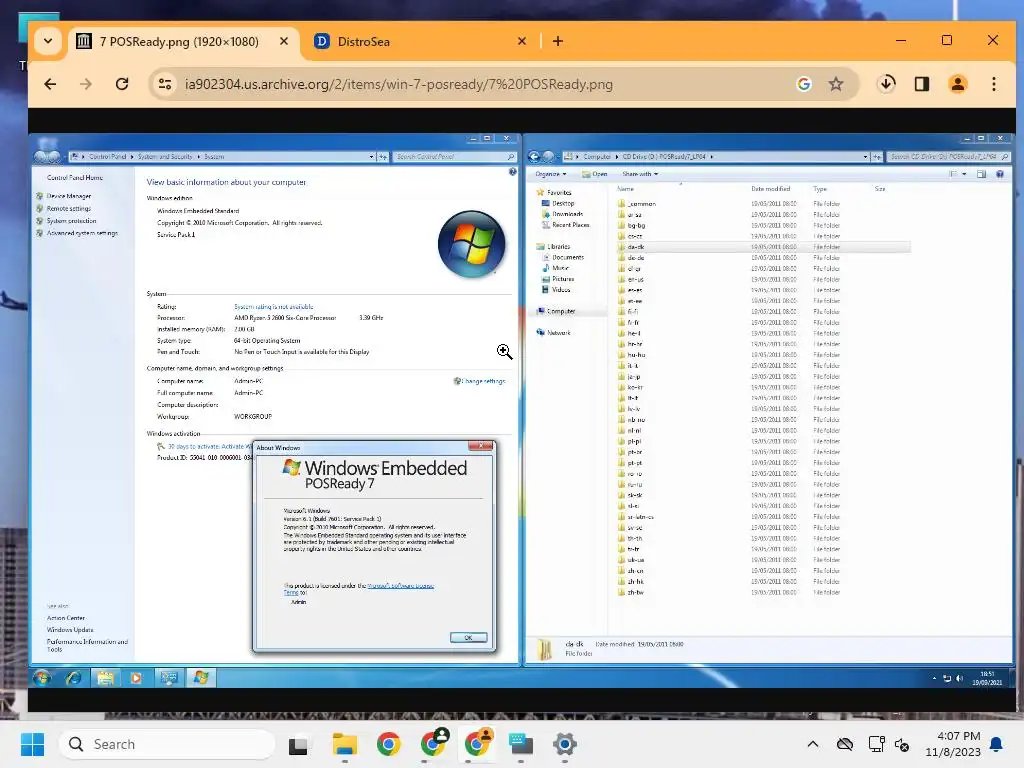This screenshot has width=1024, height=768.
Task: Open Chrome downloads icon
Action: click(x=886, y=84)
